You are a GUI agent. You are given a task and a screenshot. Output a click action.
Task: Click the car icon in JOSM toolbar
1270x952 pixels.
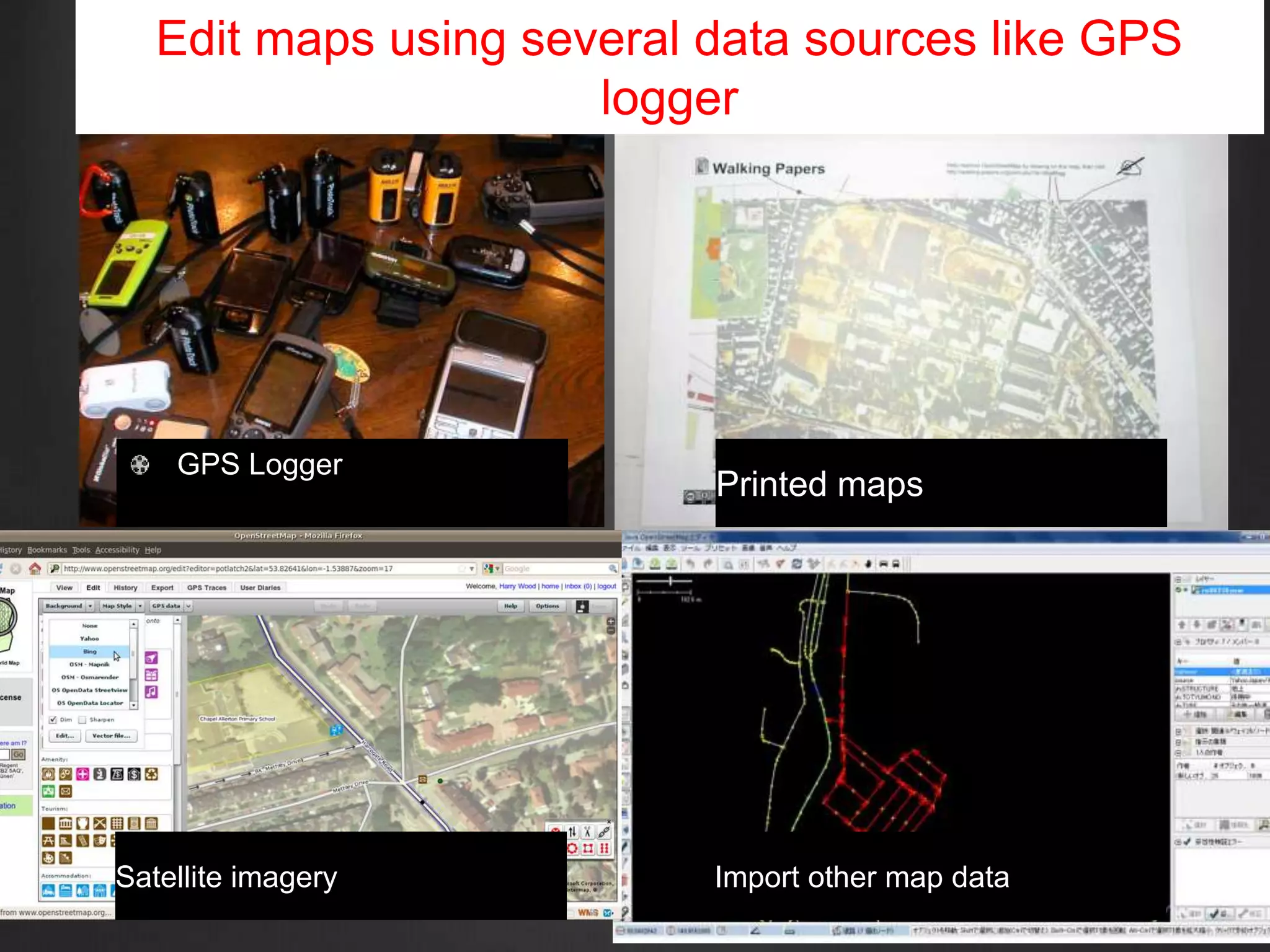tap(883, 564)
